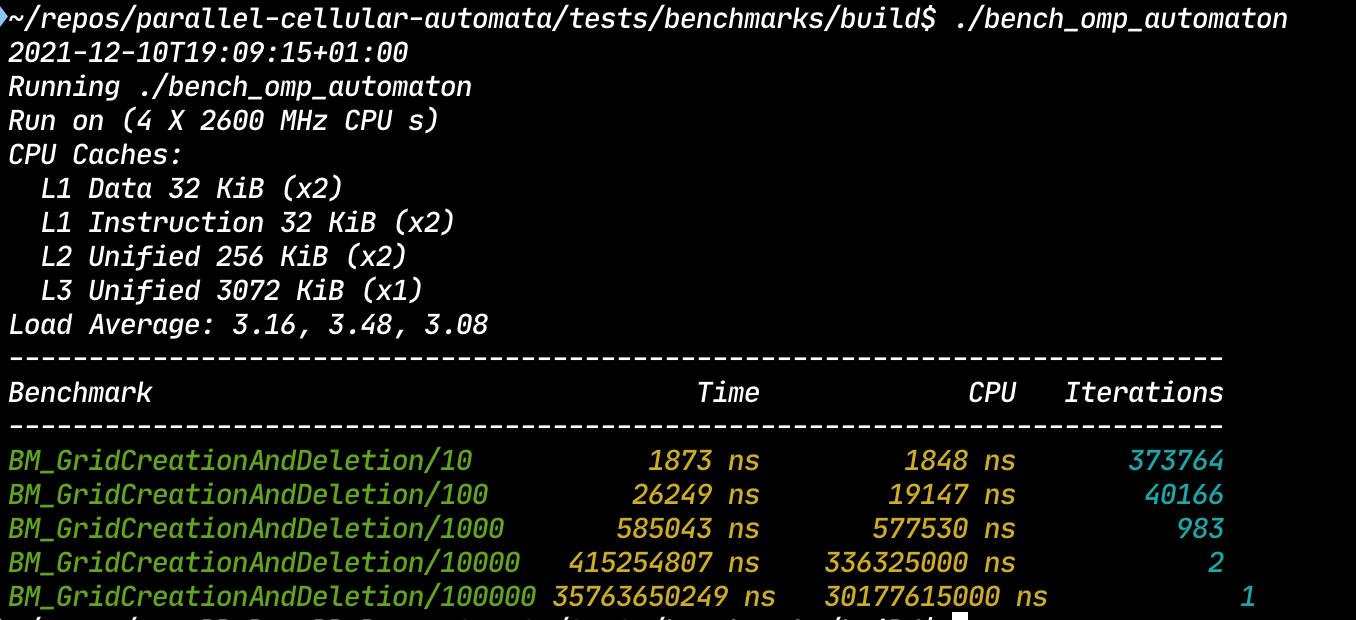This screenshot has height=620, width=1356.
Task: Click the CPU value 1848 ns
Action: pyautogui.click(x=960, y=461)
